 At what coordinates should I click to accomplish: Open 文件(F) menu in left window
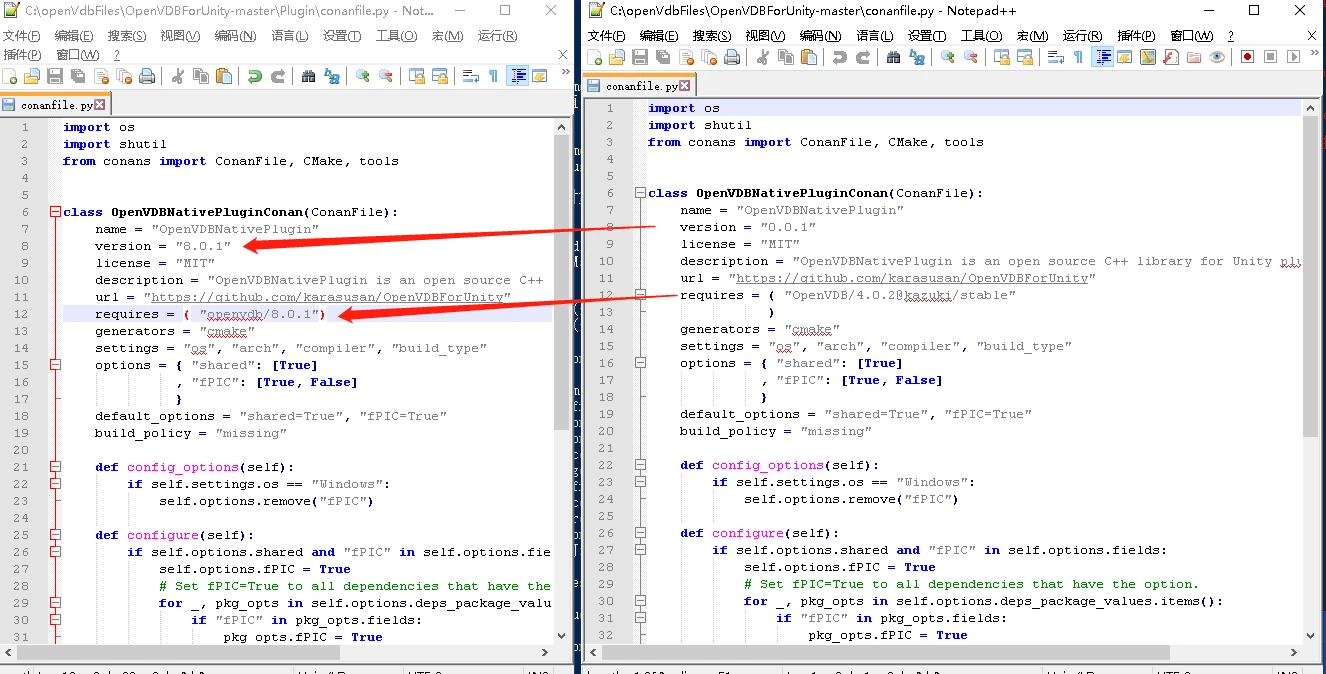[21, 36]
